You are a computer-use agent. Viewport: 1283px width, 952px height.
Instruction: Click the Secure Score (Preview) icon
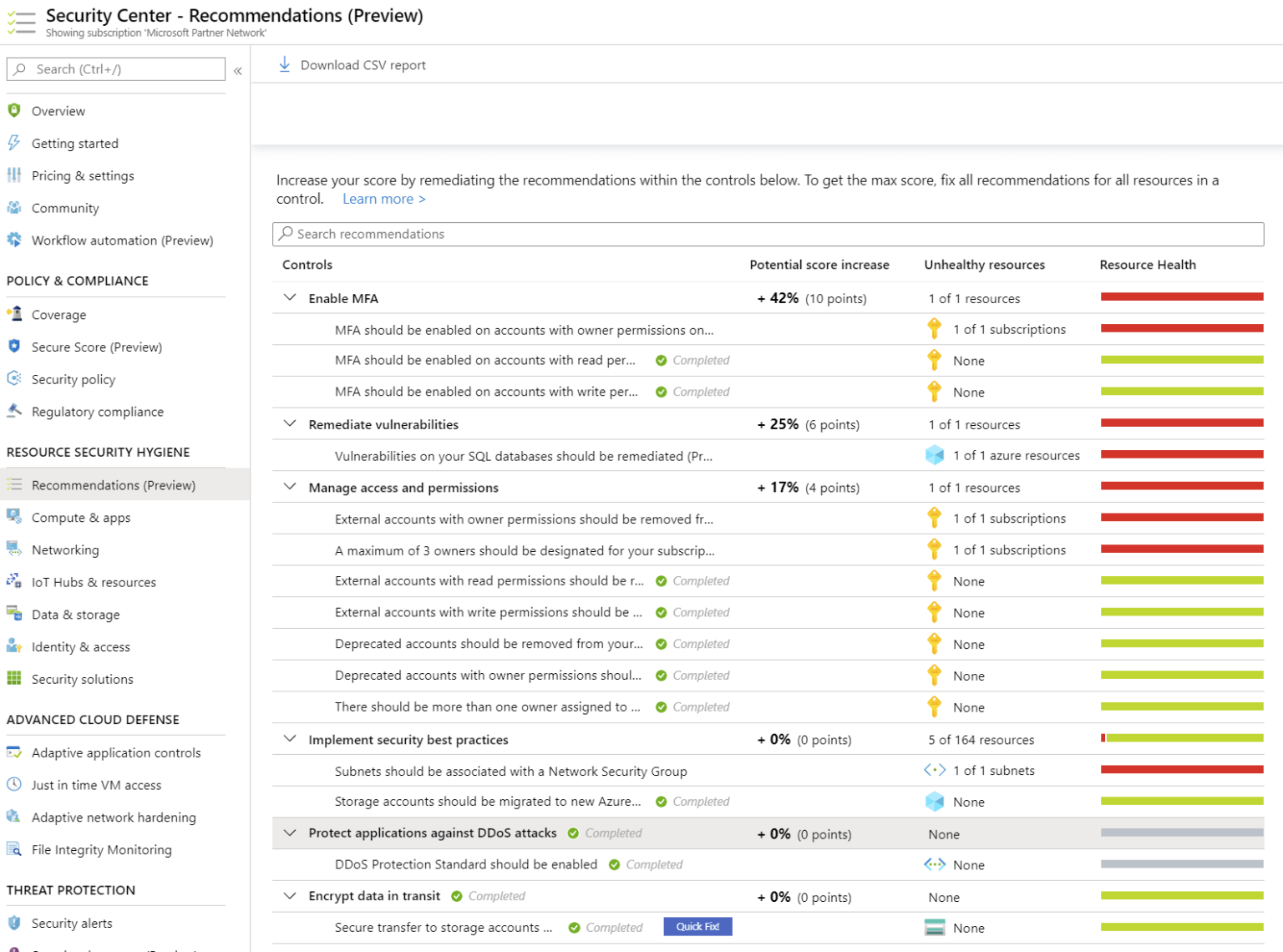13,347
